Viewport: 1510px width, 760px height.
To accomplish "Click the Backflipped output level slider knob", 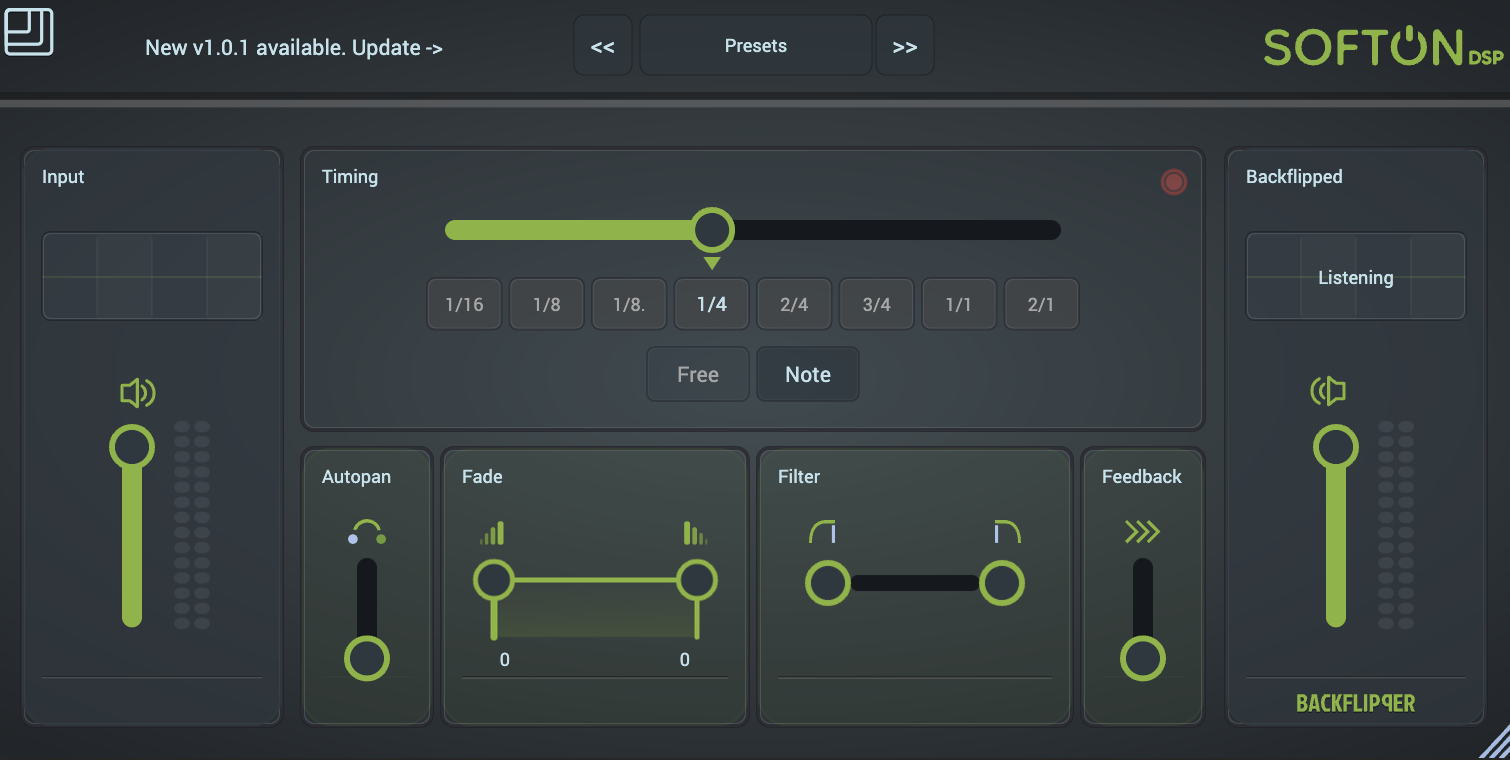I will [1336, 446].
